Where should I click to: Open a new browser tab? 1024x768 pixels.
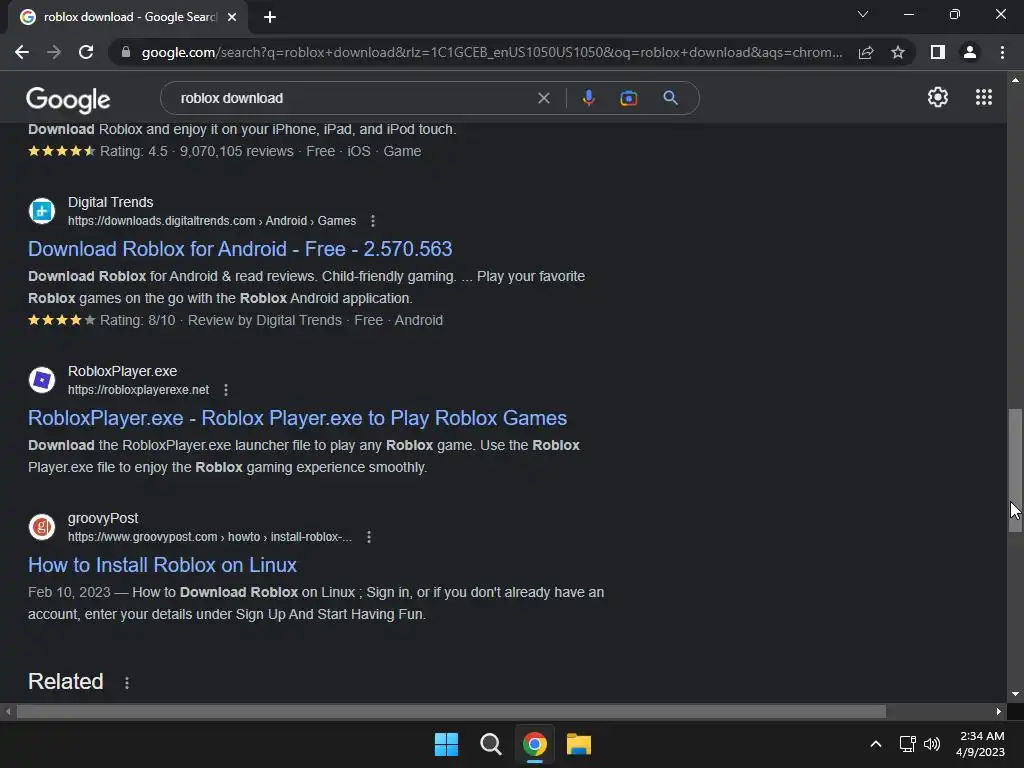270,17
